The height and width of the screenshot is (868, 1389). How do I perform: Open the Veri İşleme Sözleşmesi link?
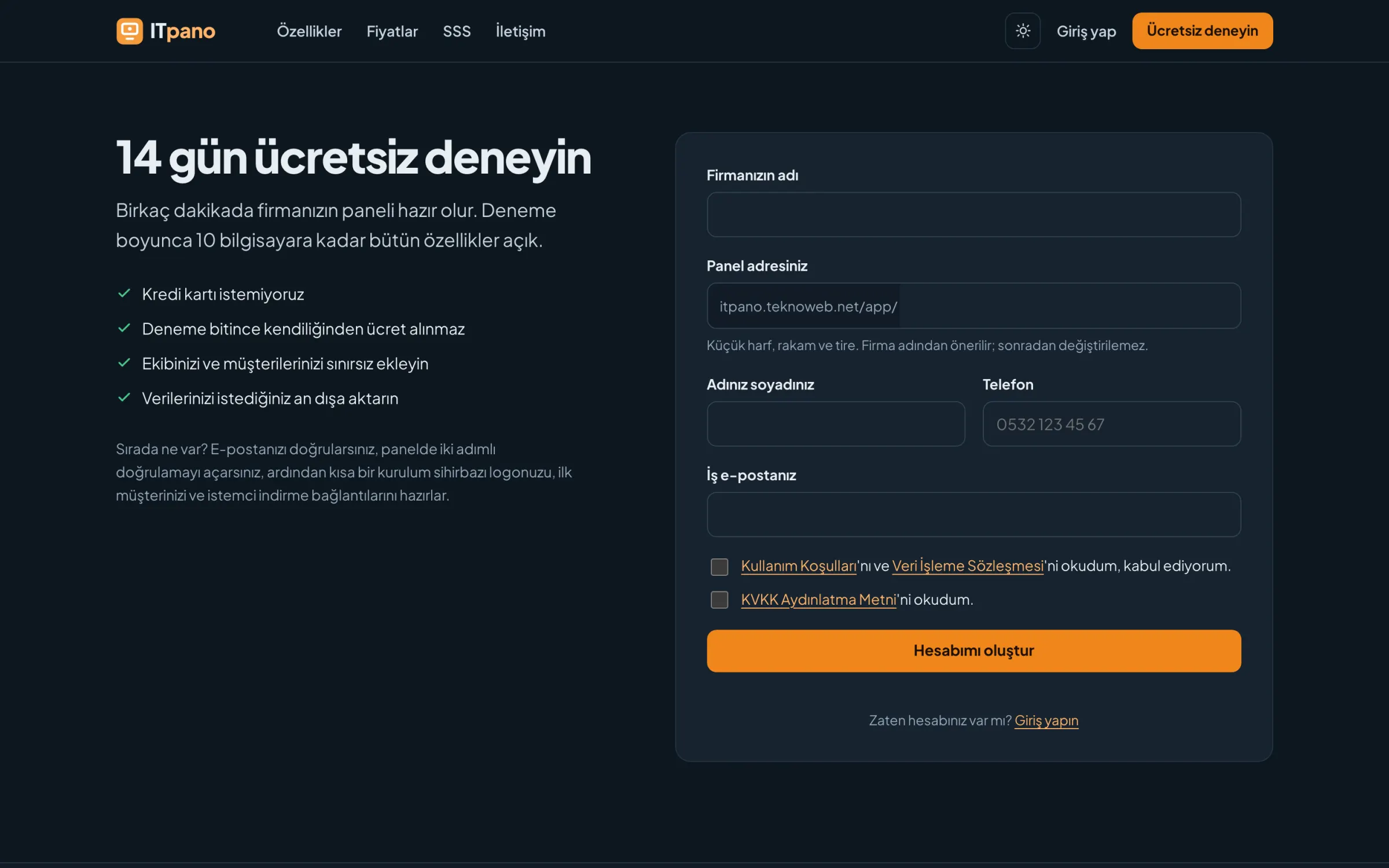pos(968,566)
